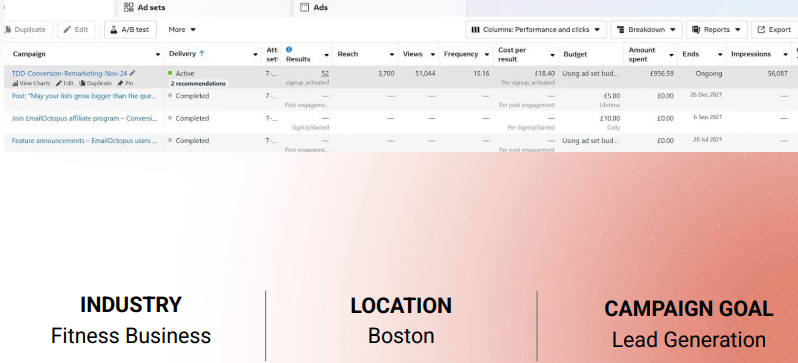Switch to the Ads tab
798x363 pixels.
click(314, 8)
